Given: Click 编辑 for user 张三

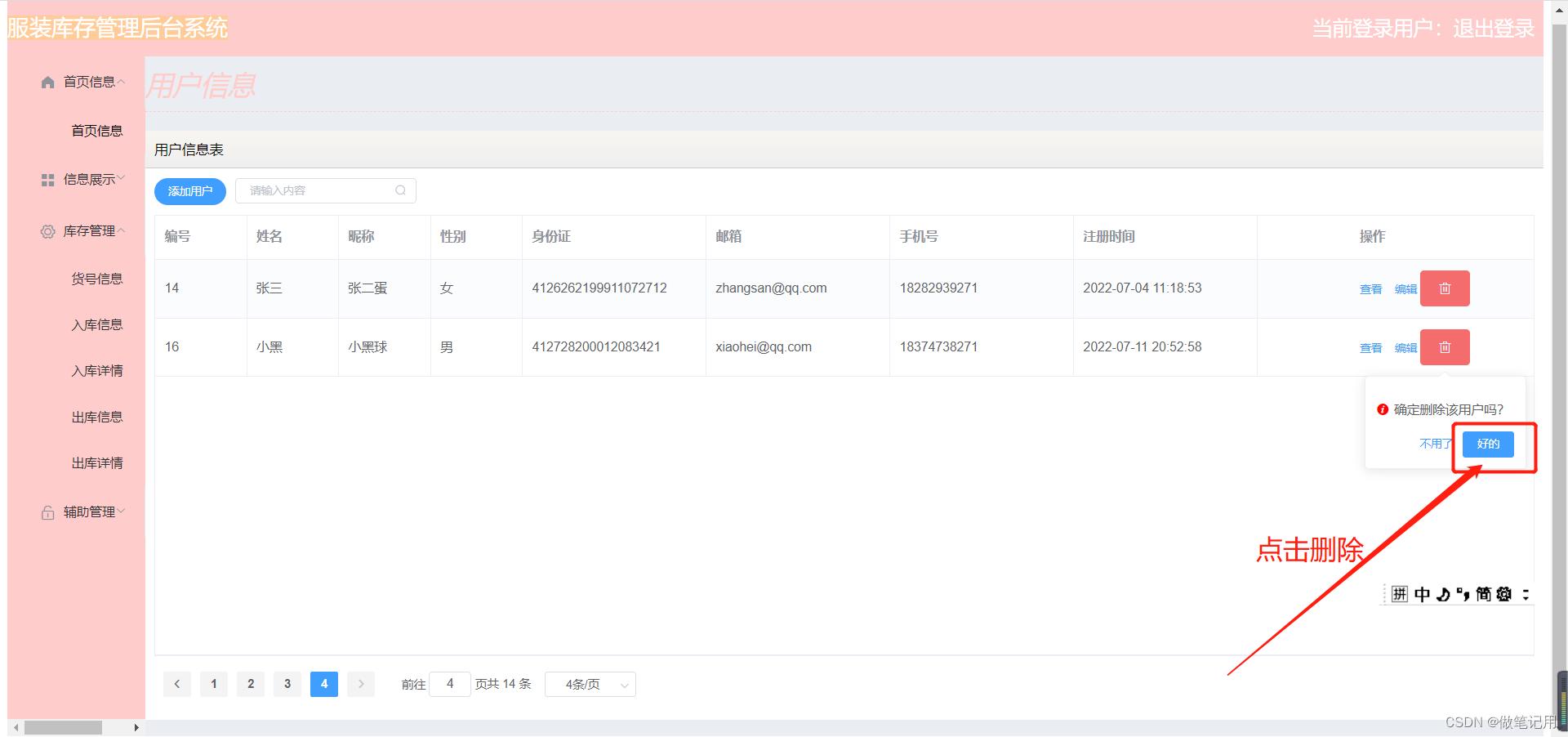Looking at the screenshot, I should click(1405, 289).
